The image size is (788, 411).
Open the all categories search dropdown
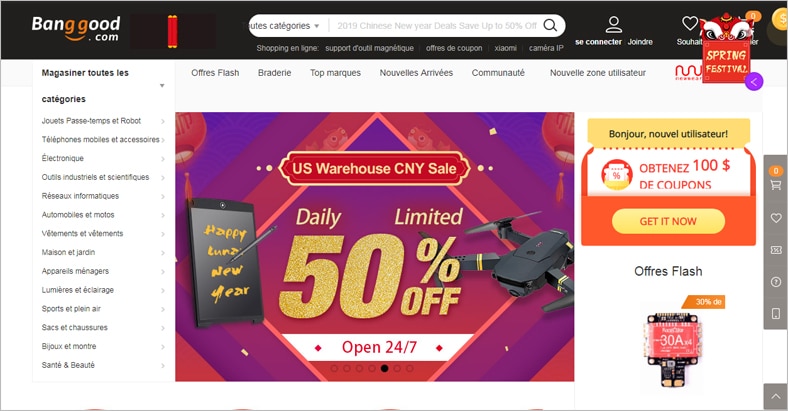point(284,26)
